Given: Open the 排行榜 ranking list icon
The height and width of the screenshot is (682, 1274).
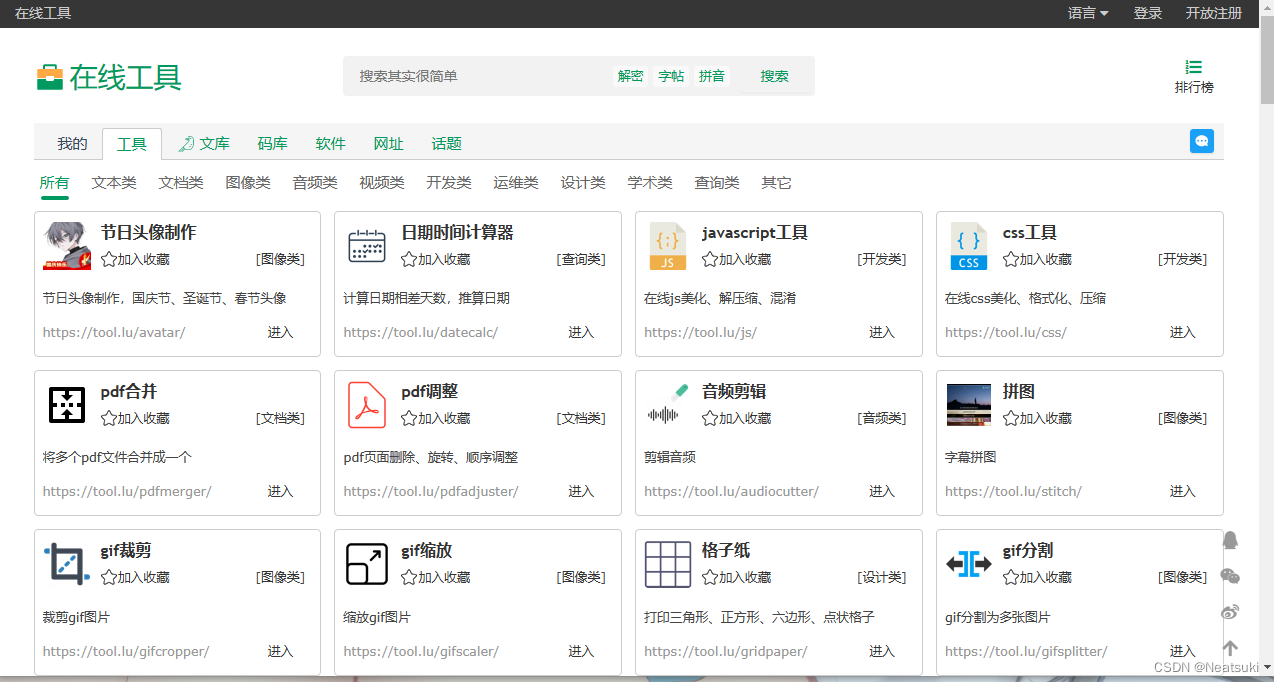Looking at the screenshot, I should point(1193,66).
